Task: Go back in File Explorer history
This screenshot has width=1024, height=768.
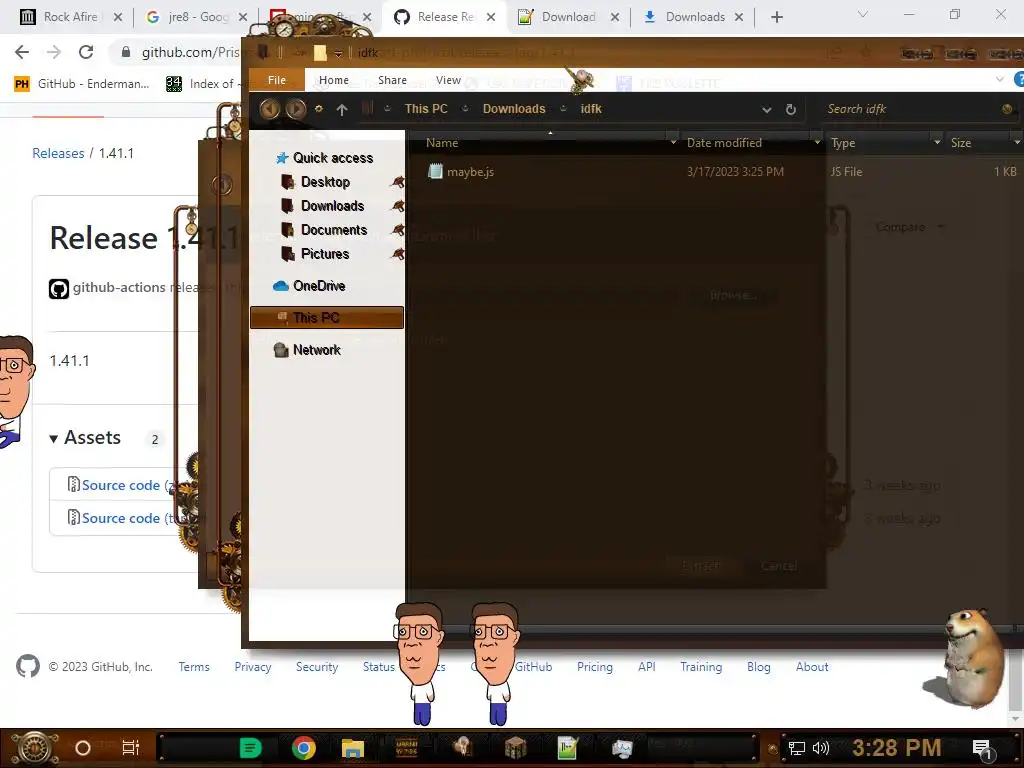Action: 270,109
